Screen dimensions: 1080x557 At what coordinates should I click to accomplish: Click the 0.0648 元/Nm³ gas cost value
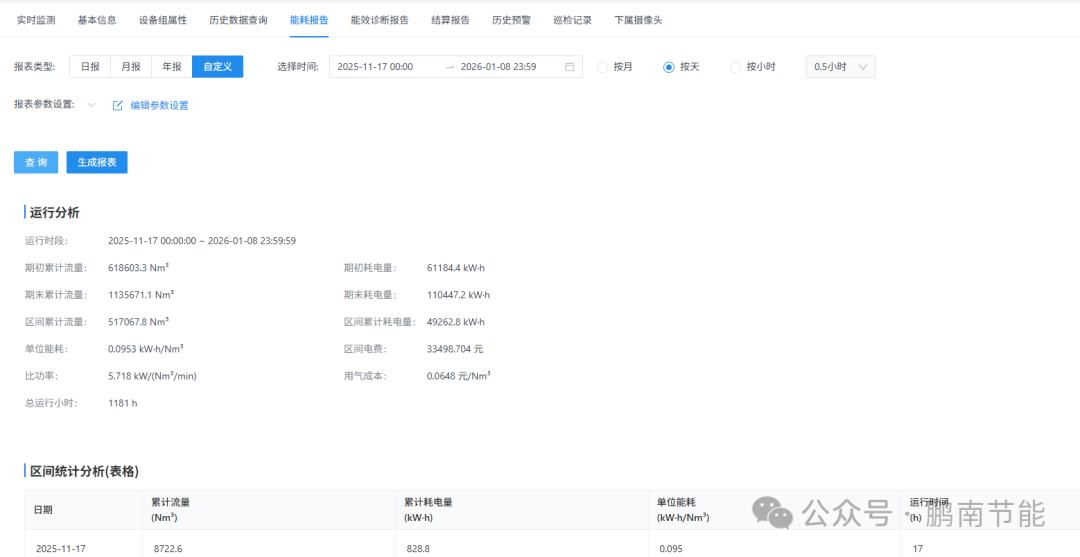(459, 376)
